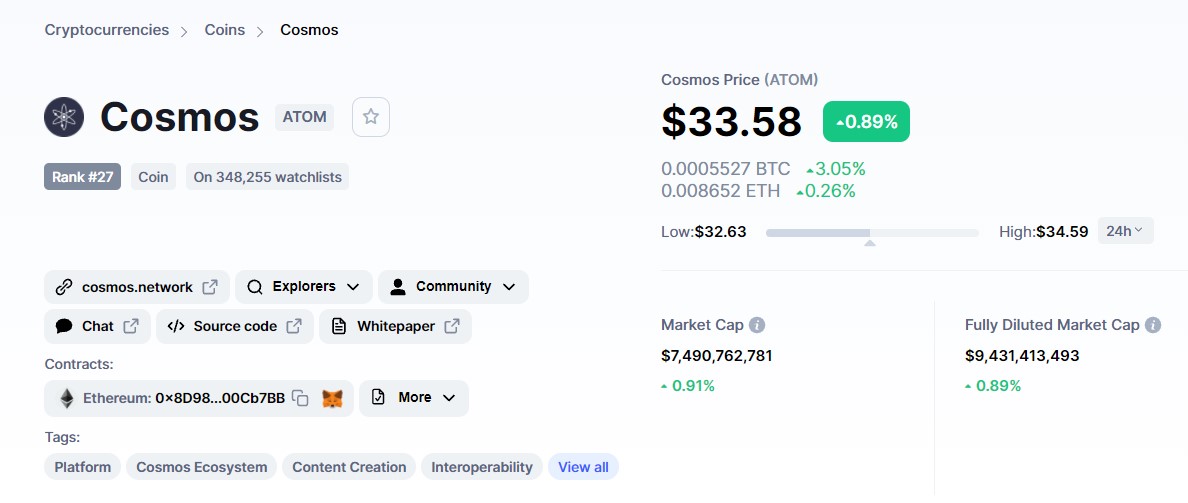The width and height of the screenshot is (1188, 503).
Task: Copy the Ethereum contract address
Action: pos(300,398)
